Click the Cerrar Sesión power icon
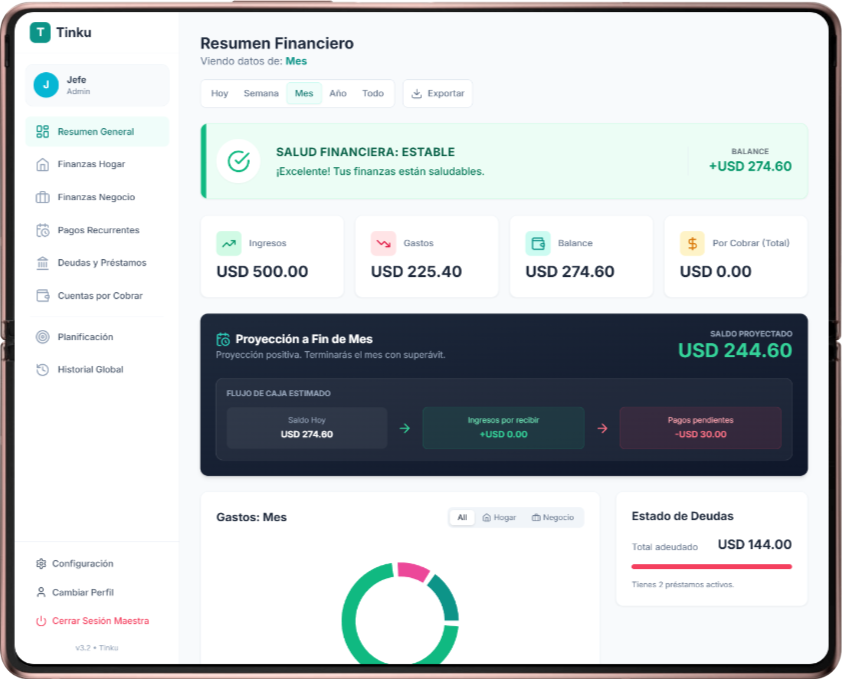 tap(41, 621)
